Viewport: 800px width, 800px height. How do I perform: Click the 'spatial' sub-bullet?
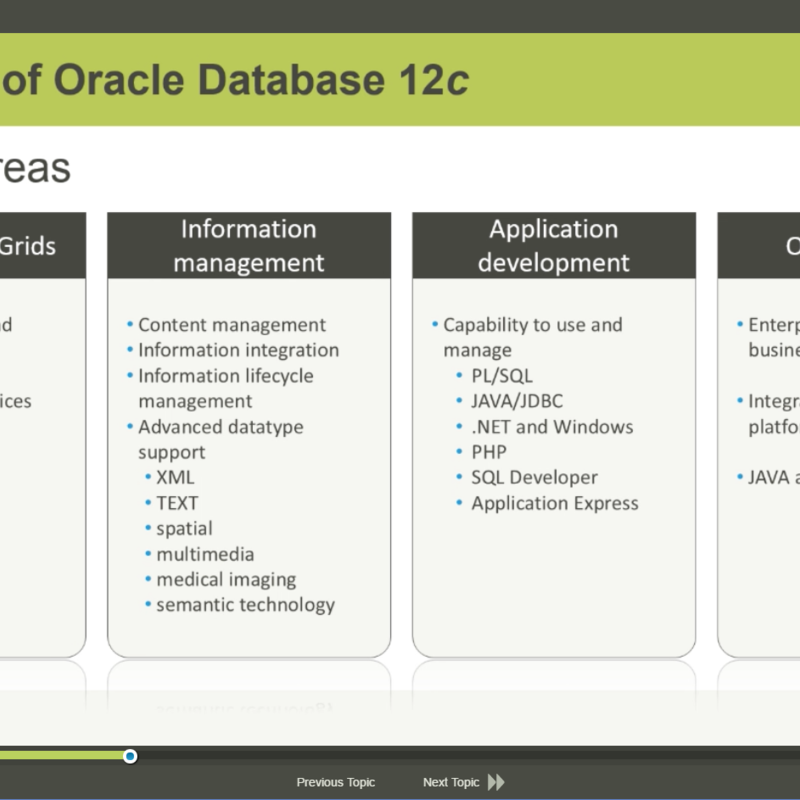click(x=184, y=529)
